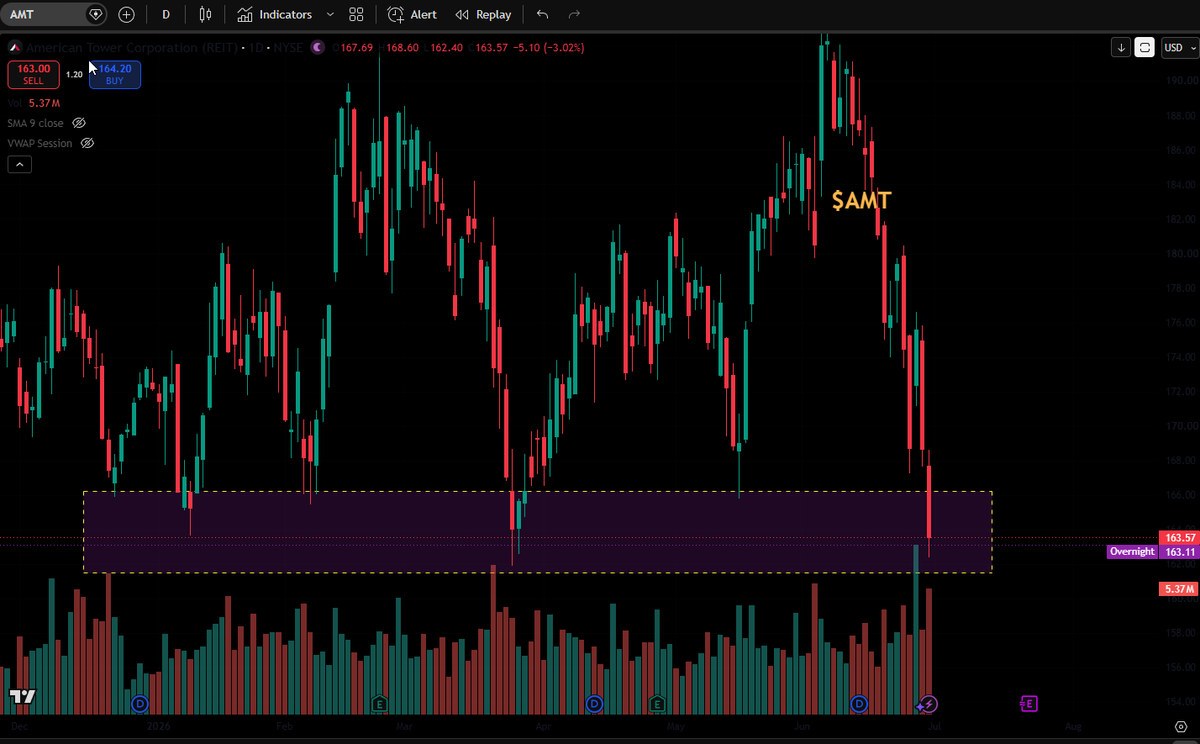Click the TradingView logo at bottom left
The height and width of the screenshot is (744, 1200).
[22, 696]
